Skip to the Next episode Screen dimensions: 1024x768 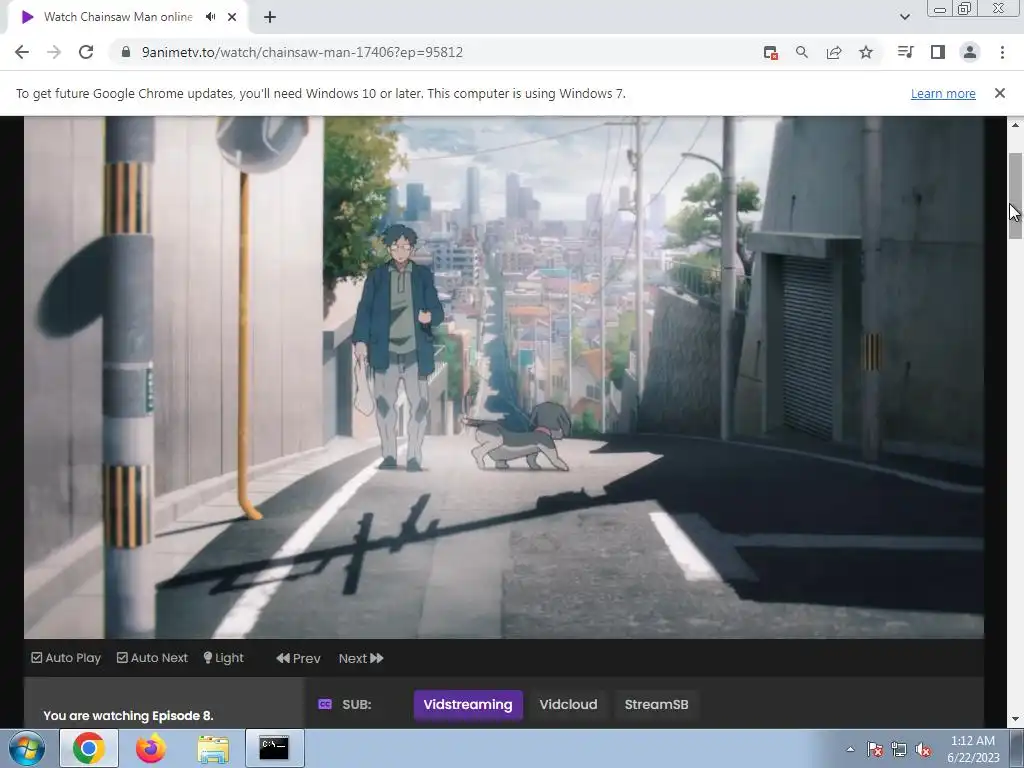[x=361, y=658]
